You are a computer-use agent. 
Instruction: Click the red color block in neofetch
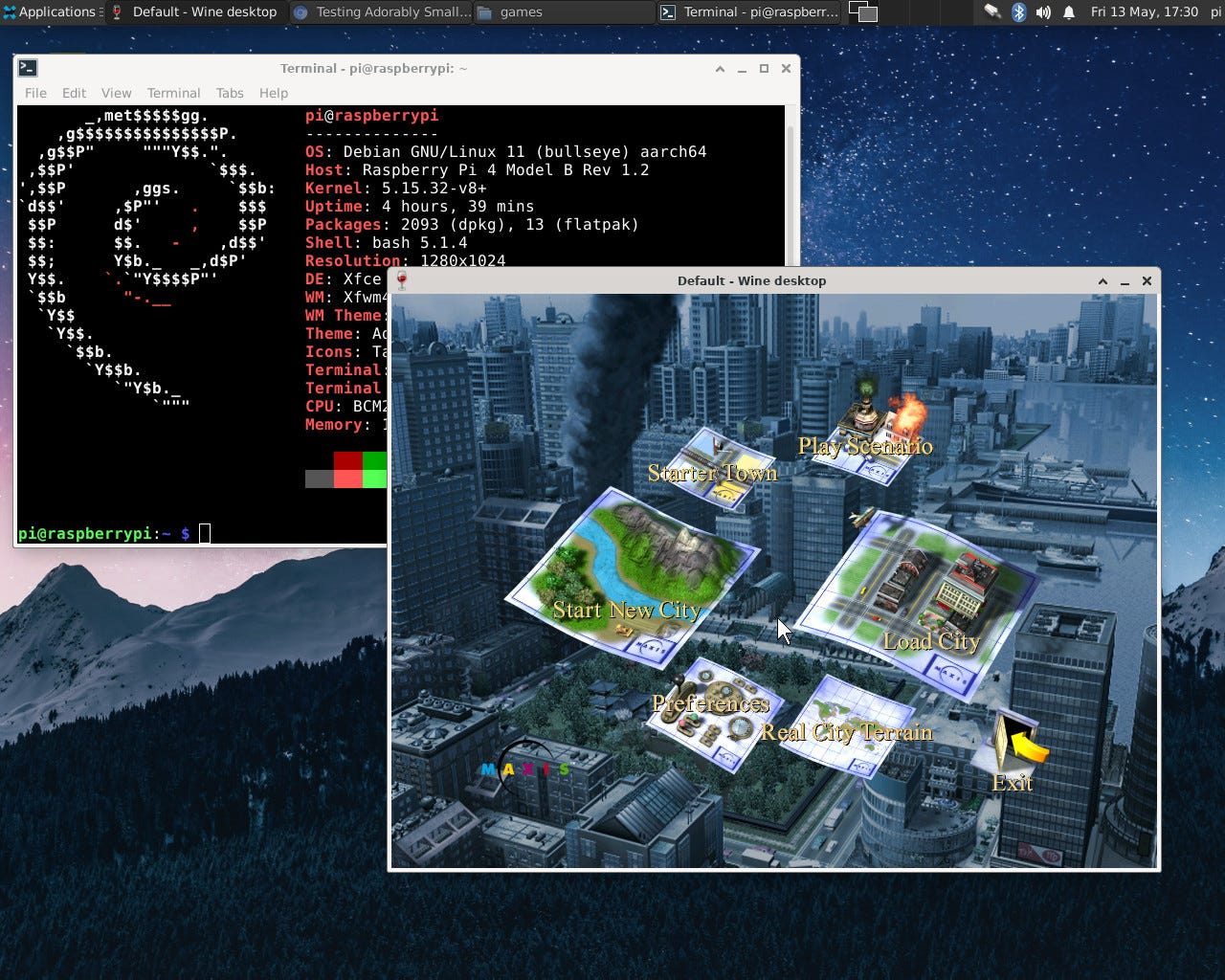347,461
